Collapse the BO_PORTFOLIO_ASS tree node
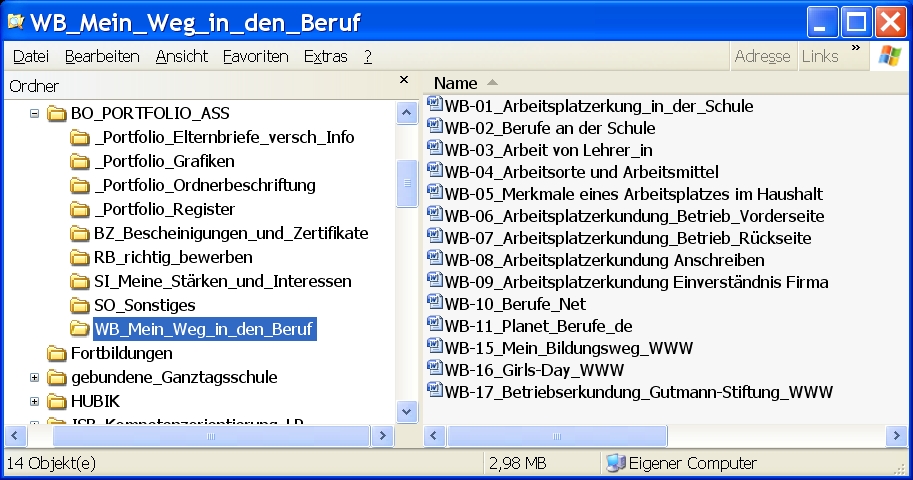The height and width of the screenshot is (480, 913). coord(34,113)
